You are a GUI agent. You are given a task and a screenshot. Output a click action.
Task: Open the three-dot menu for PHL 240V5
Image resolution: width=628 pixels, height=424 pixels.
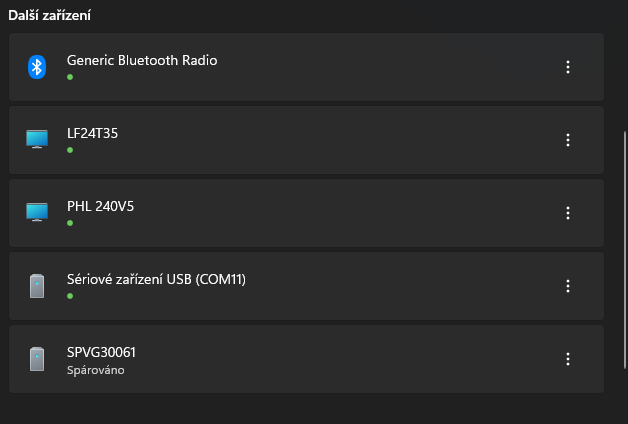(568, 213)
